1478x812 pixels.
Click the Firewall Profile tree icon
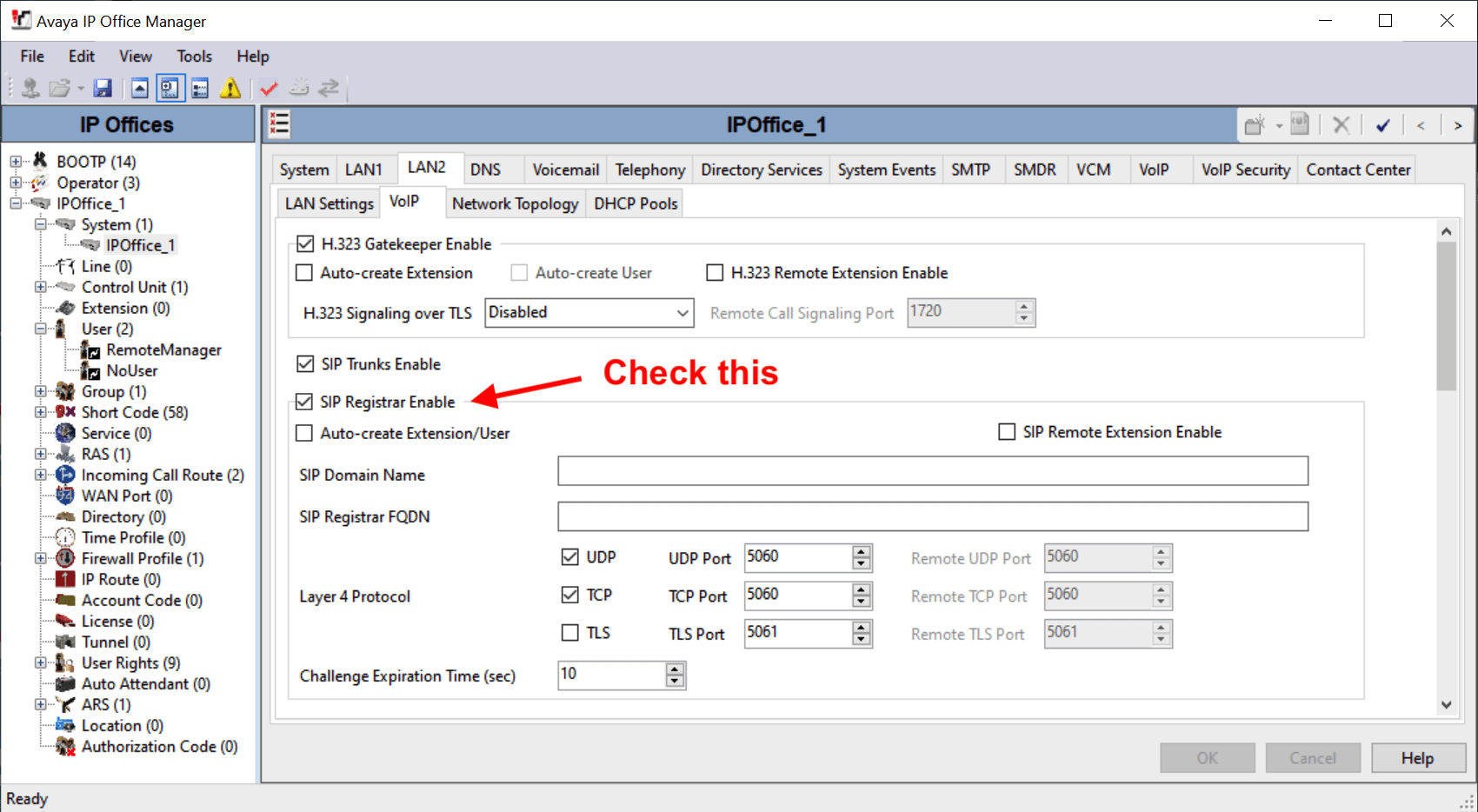coord(65,558)
